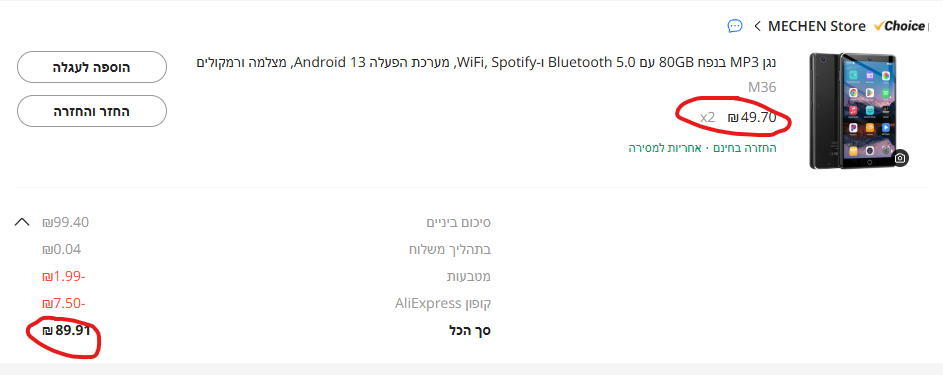Viewport: 943px width, 375px height.
Task: Click the Choice badge logo
Action: tap(899, 26)
